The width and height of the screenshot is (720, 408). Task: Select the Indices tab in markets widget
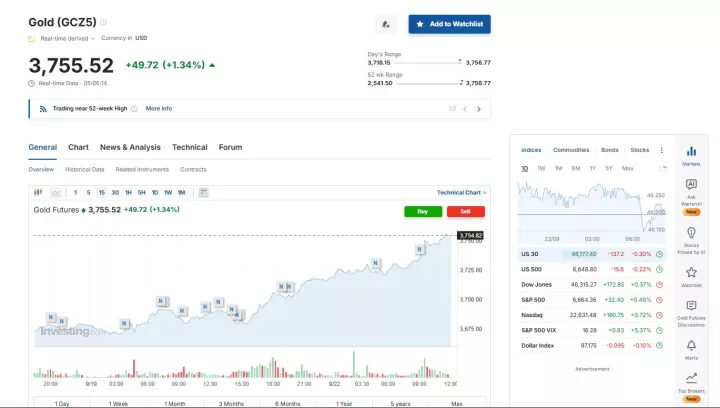click(531, 150)
